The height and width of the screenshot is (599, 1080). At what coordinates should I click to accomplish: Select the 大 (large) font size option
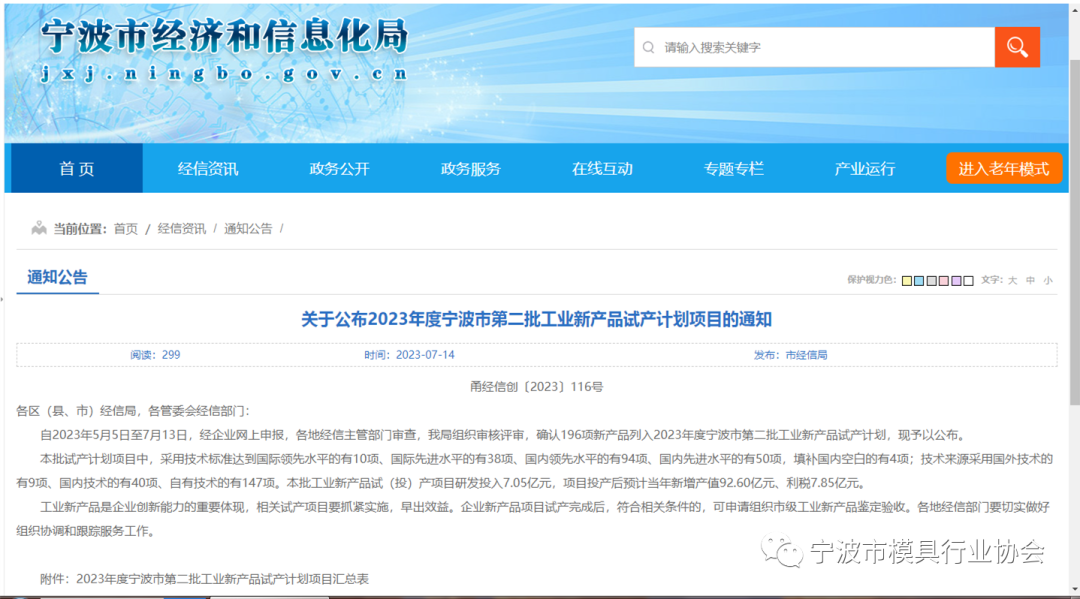tap(1012, 280)
